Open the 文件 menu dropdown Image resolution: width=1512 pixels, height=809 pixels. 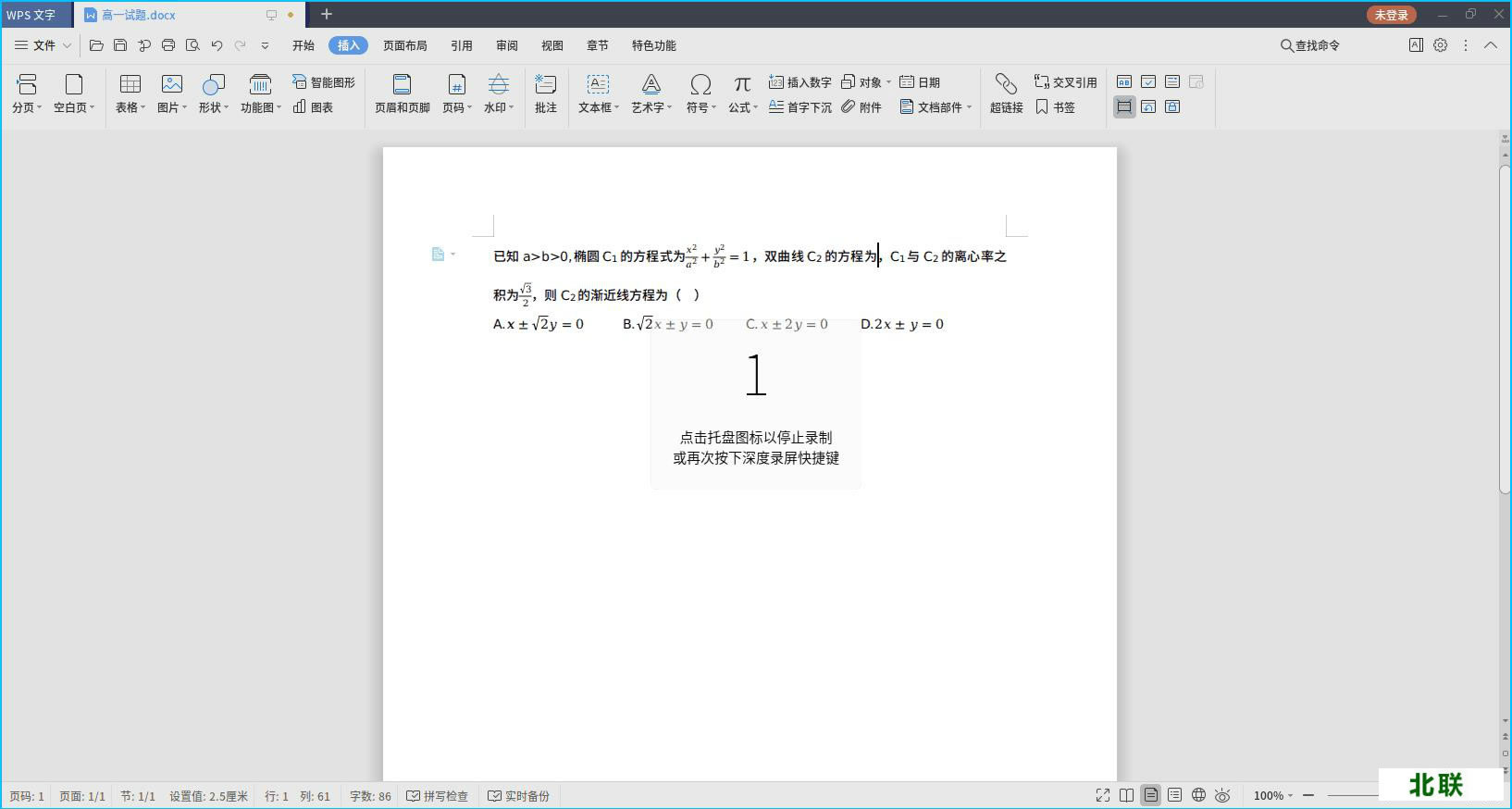(43, 45)
